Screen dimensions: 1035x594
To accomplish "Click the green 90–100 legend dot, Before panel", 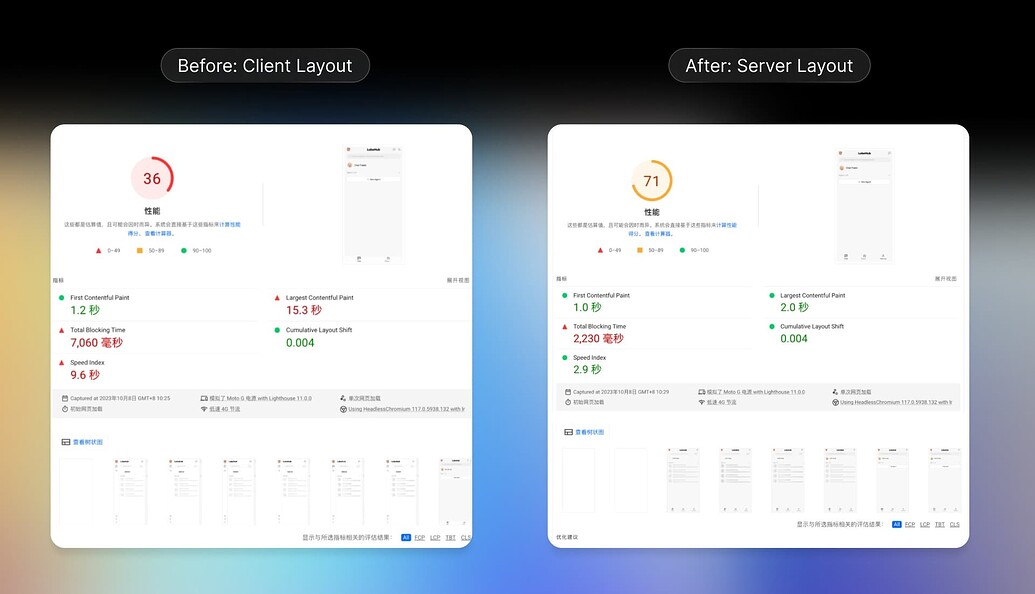I will point(184,251).
